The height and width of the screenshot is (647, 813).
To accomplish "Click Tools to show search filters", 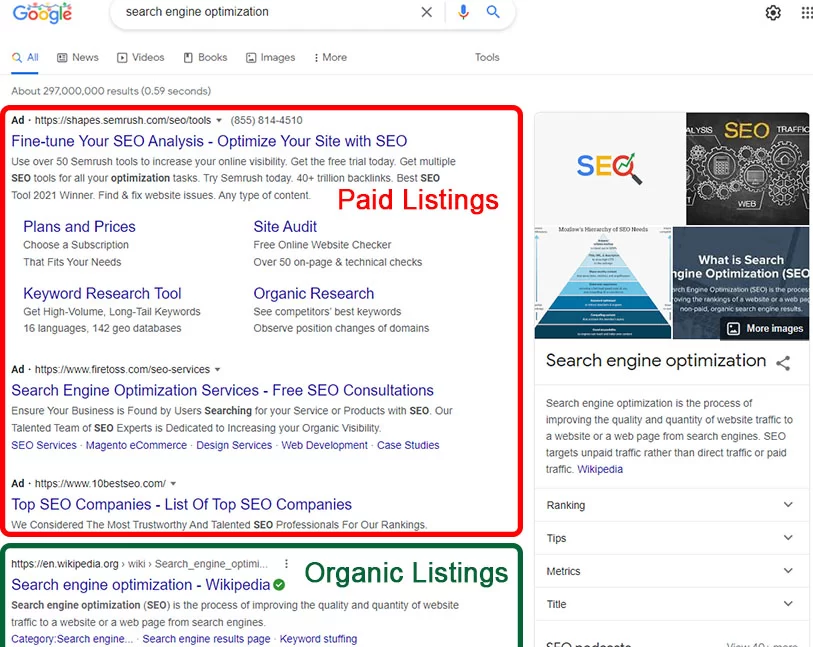I will click(487, 57).
